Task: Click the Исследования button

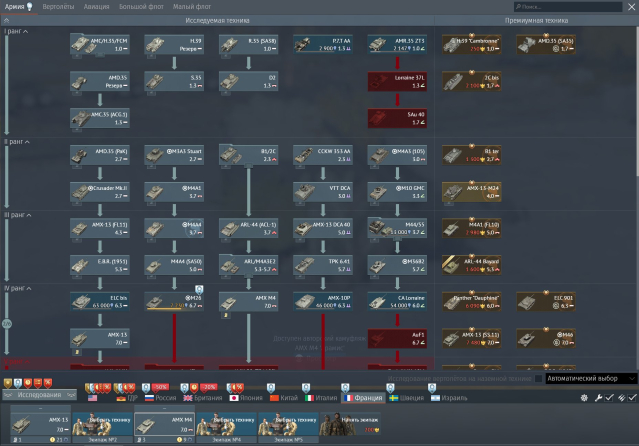Action: point(39,395)
